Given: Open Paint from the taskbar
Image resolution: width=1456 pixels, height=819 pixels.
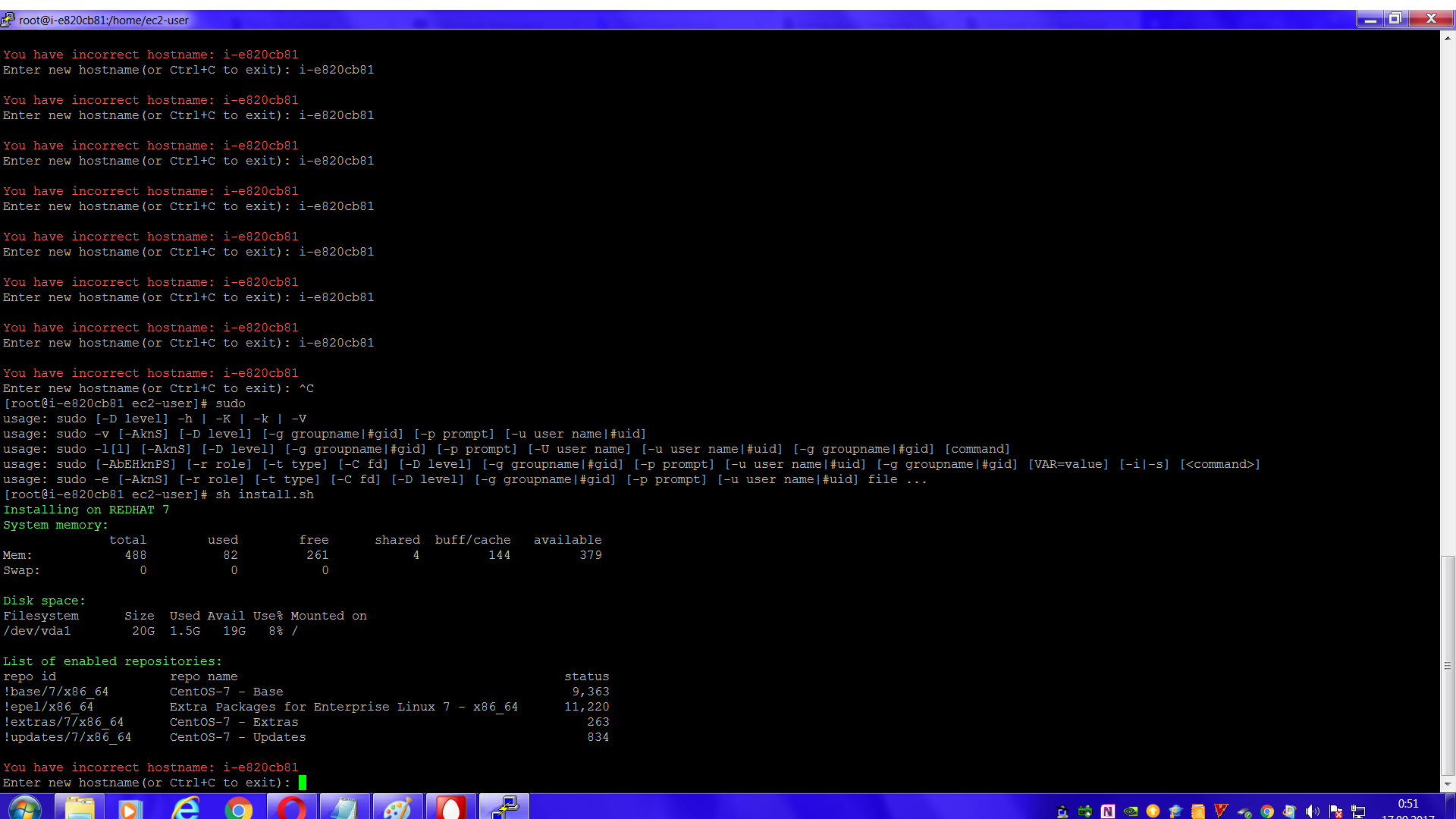Looking at the screenshot, I should pos(397,808).
